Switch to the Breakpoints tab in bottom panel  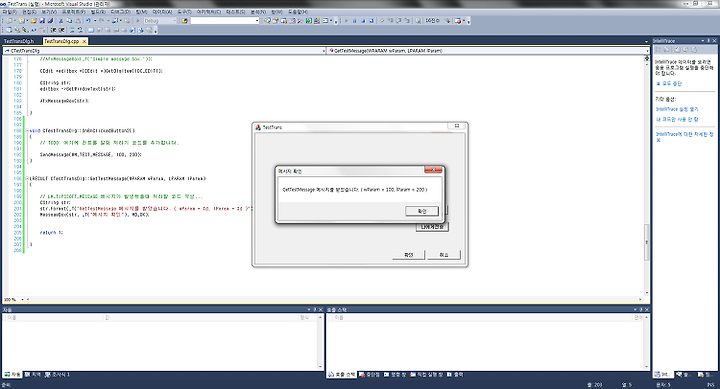pyautogui.click(x=370, y=375)
